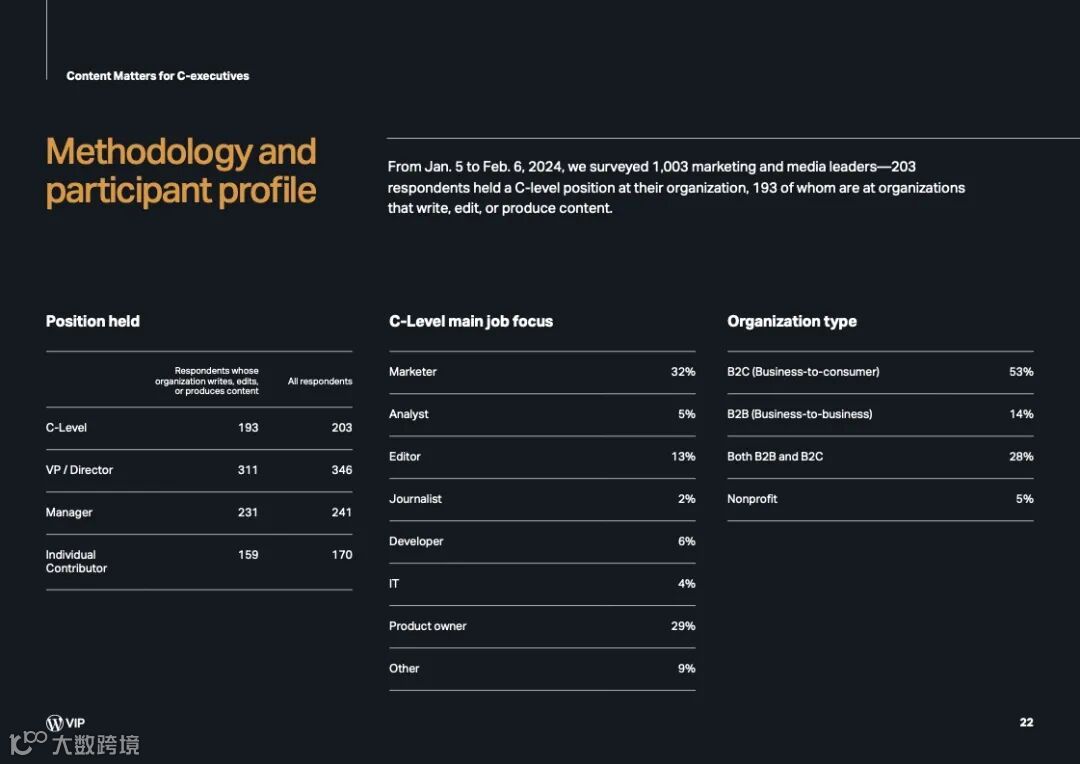Click the "C-Level main job focus" heading
The image size is (1080, 764).
coord(471,321)
